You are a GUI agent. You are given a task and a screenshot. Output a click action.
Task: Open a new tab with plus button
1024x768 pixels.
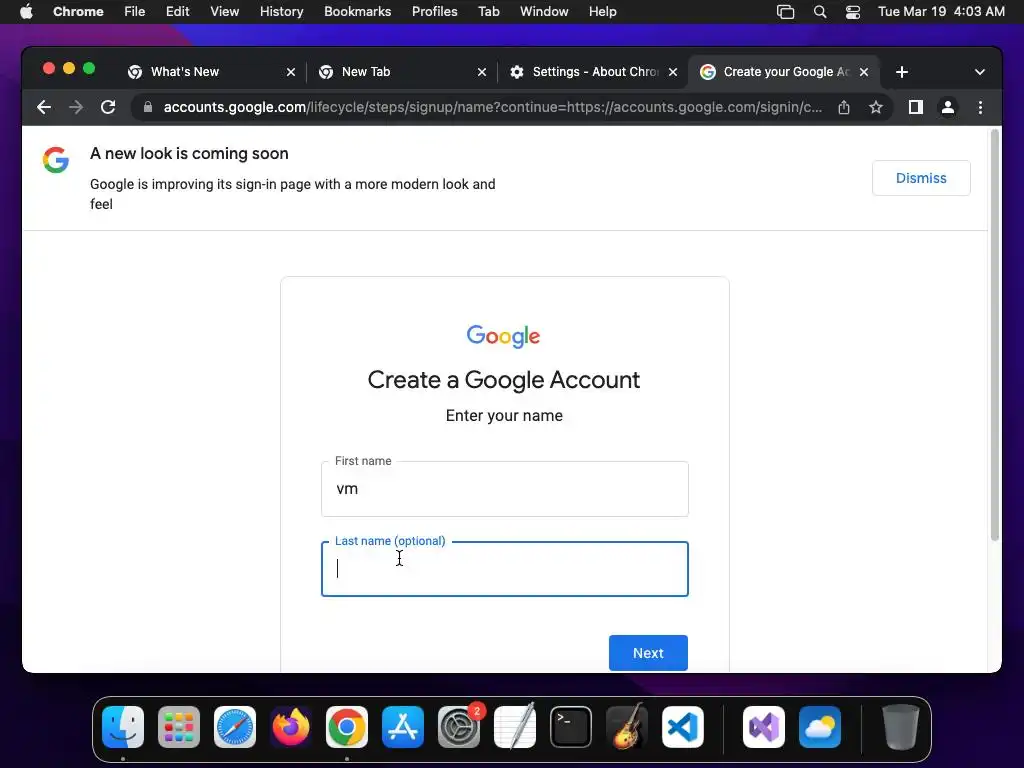pos(902,72)
